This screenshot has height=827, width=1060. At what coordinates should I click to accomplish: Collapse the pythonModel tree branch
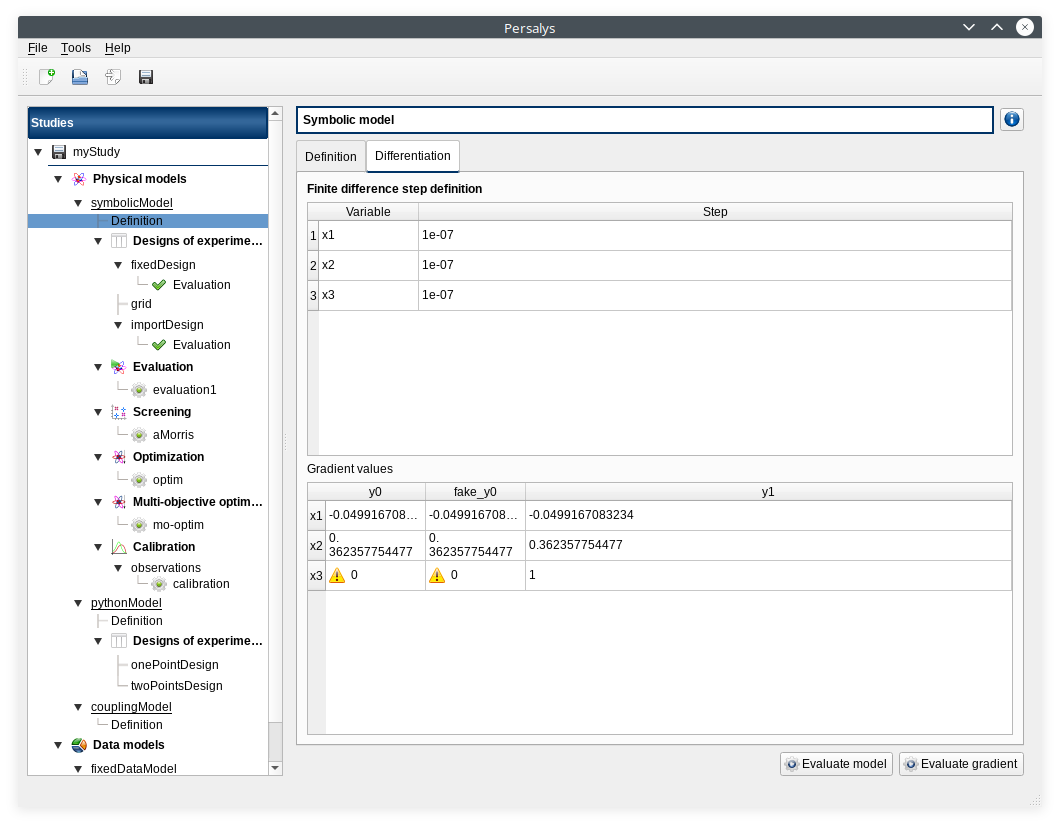(x=78, y=603)
